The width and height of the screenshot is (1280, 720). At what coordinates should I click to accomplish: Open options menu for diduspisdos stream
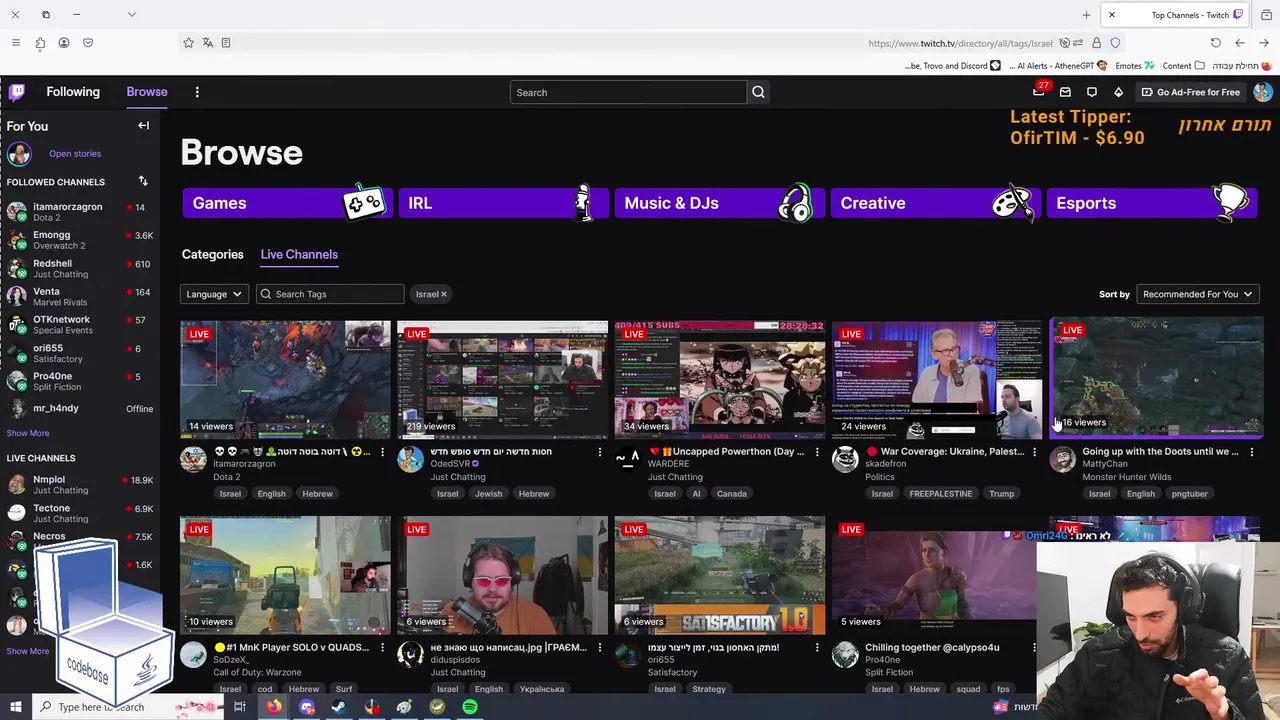[599, 648]
